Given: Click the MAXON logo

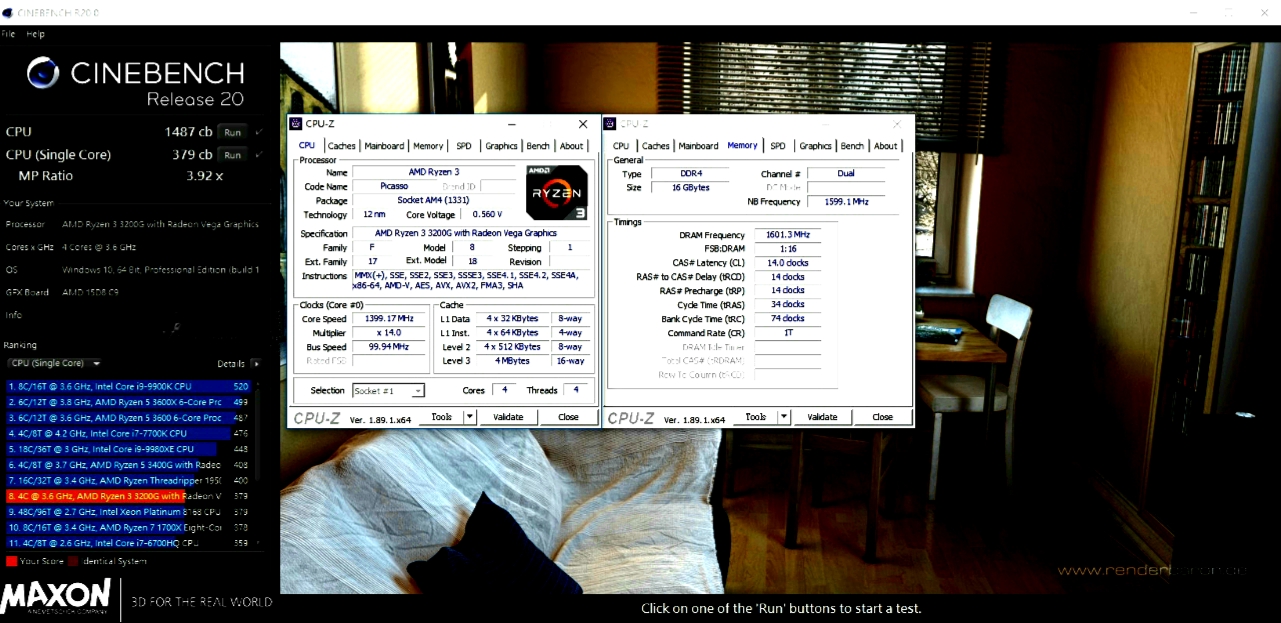Looking at the screenshot, I should (55, 597).
